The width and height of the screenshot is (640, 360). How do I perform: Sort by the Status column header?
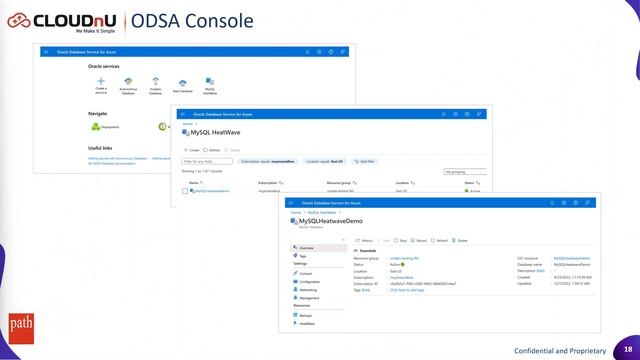472,183
